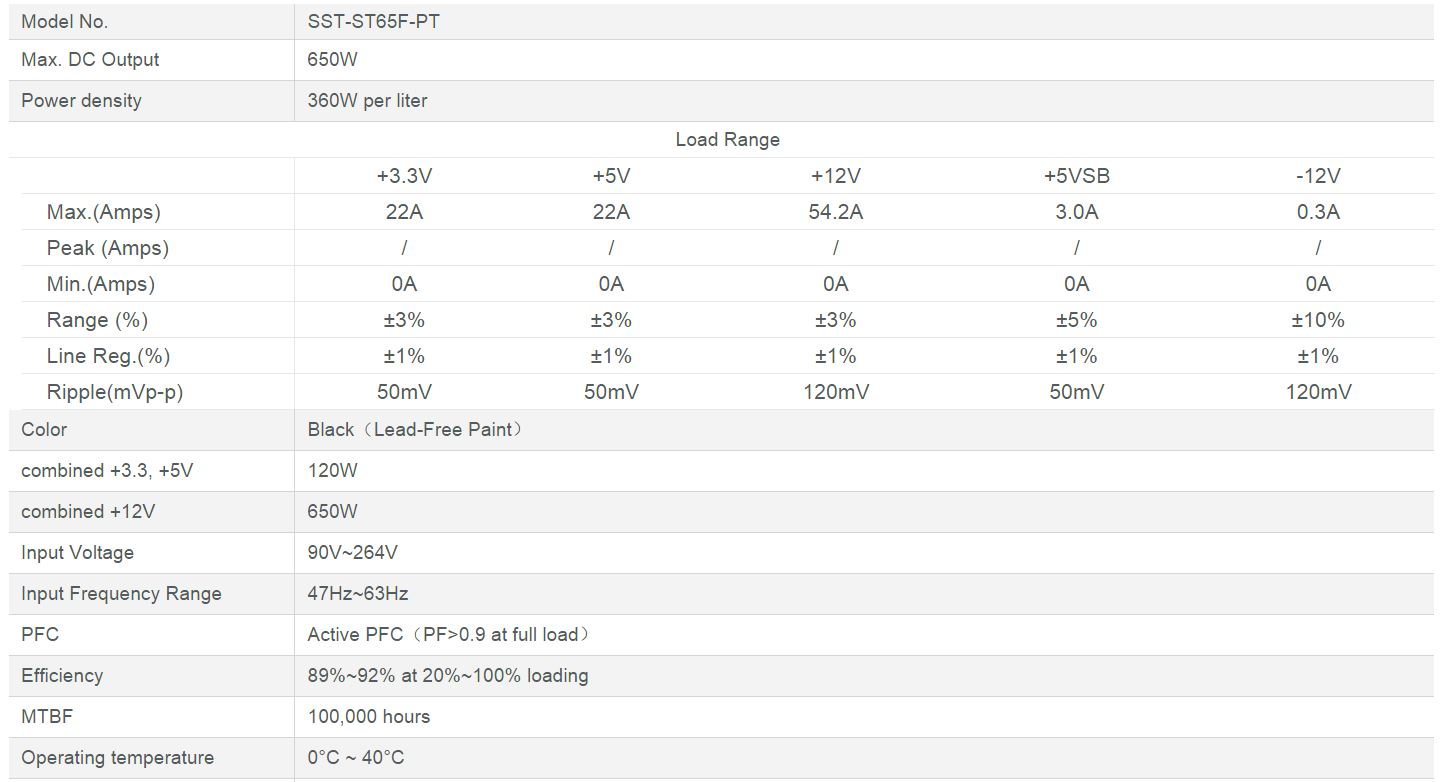The width and height of the screenshot is (1440, 782).
Task: Click the ±5% range value
Action: coord(1076,320)
